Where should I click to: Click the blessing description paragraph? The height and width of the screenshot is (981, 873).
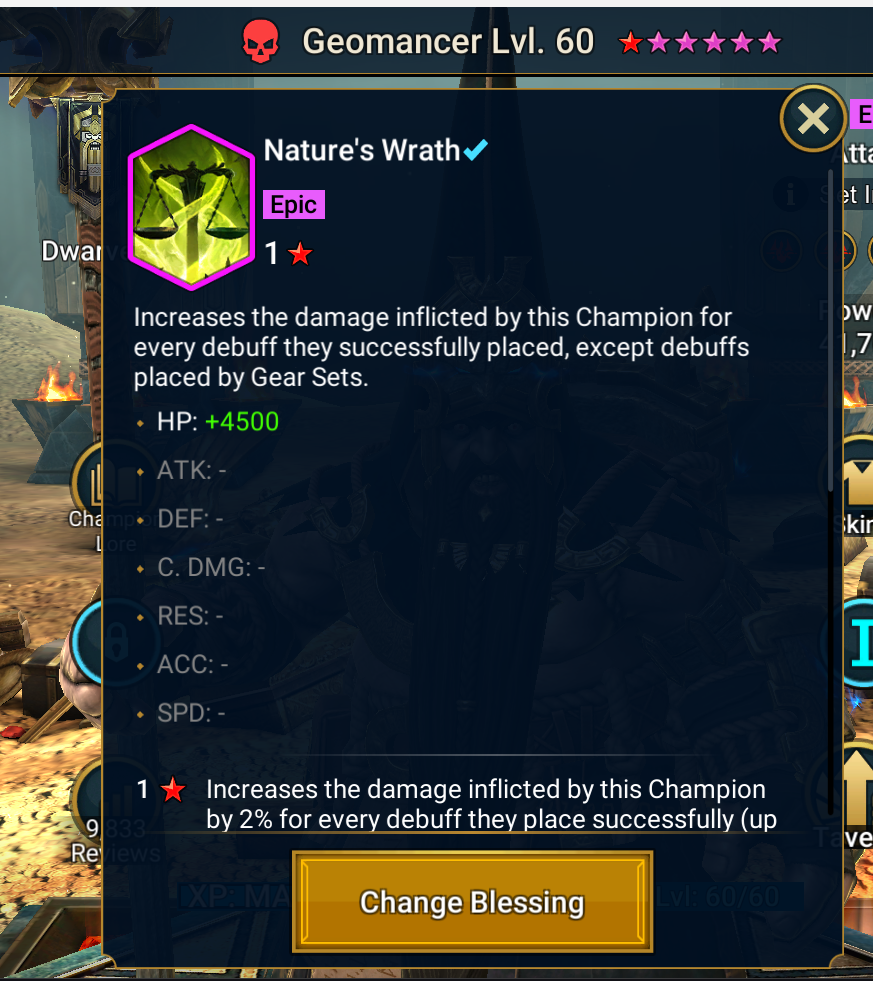click(x=441, y=347)
